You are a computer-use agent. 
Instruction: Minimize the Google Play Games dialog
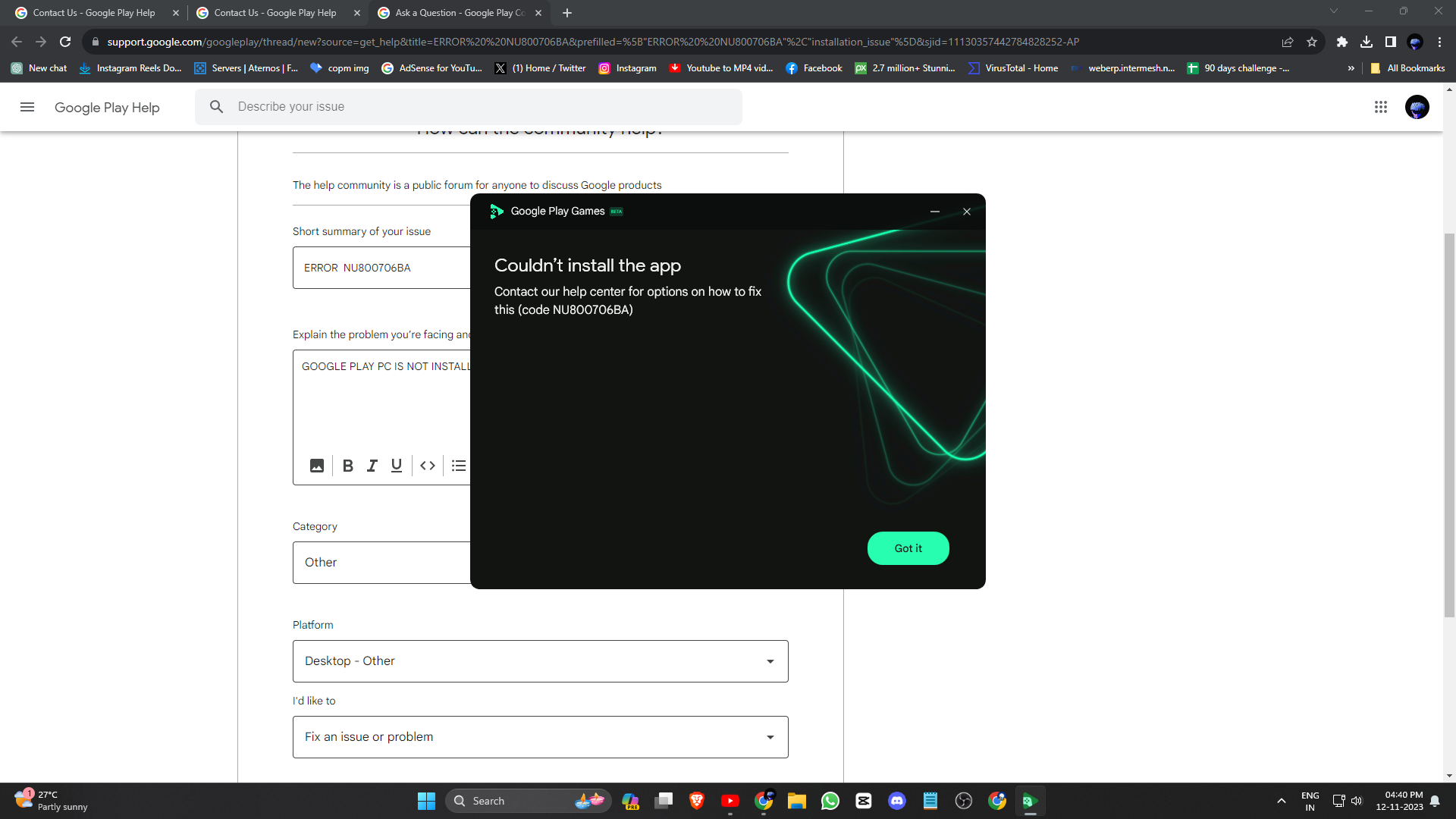coord(935,212)
